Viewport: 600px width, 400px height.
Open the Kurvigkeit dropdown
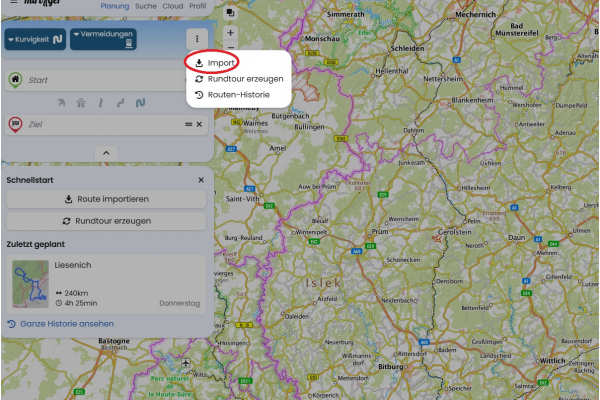(x=35, y=39)
